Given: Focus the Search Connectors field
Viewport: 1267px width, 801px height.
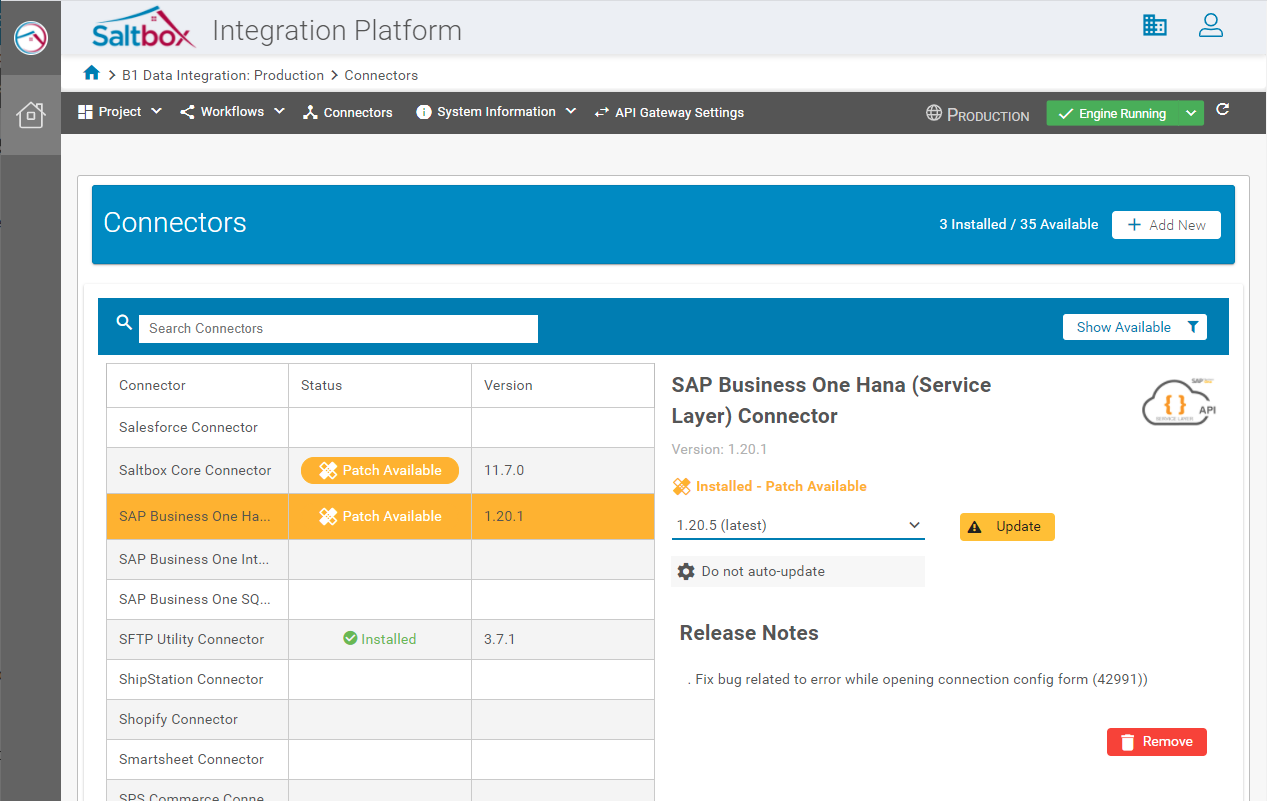Looking at the screenshot, I should click(x=338, y=328).
